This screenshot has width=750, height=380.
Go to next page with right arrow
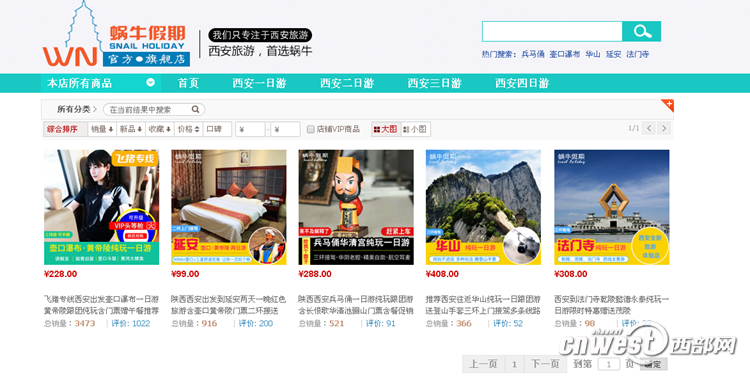click(663, 128)
